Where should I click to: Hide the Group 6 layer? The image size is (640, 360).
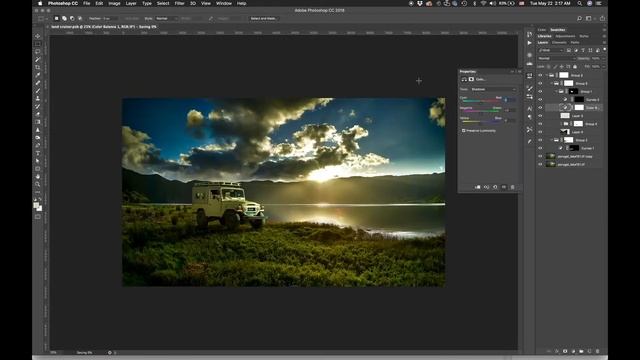540,75
